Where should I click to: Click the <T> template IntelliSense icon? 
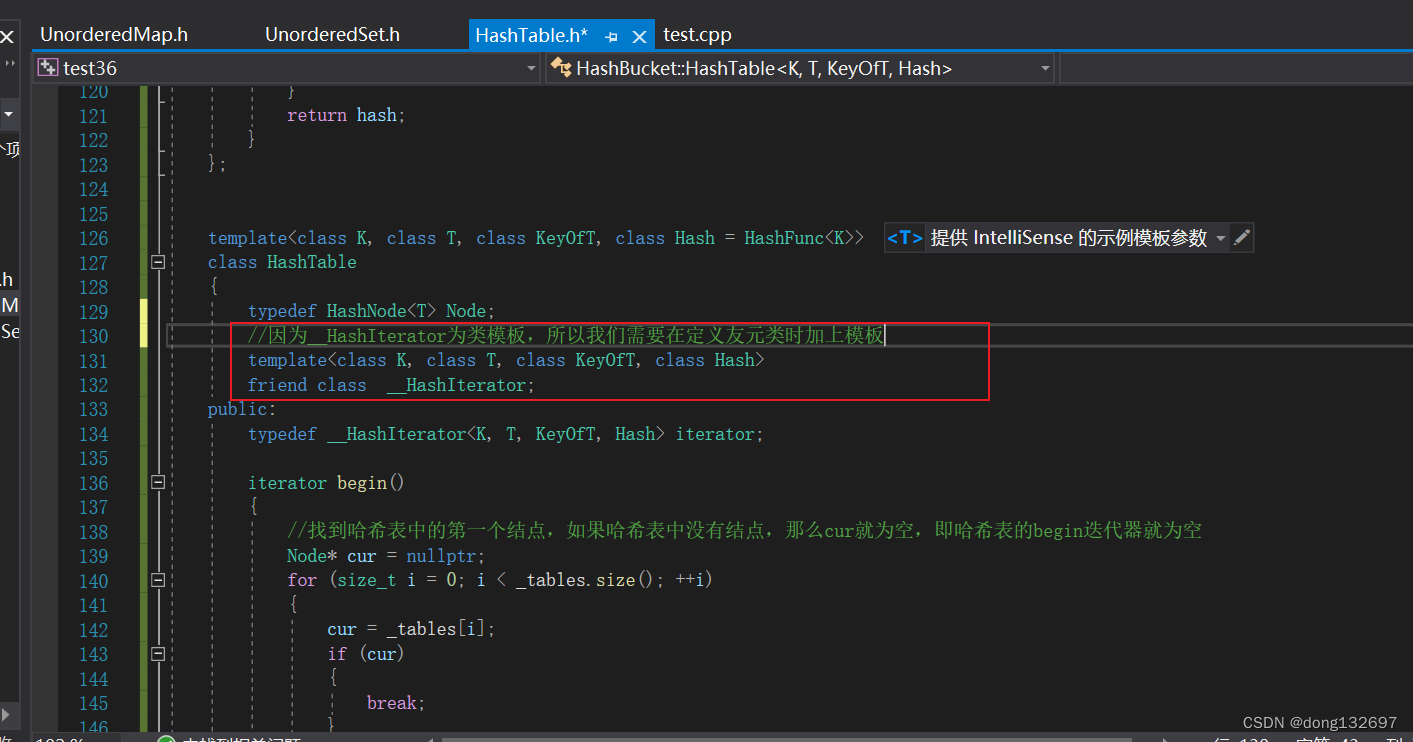pos(904,238)
